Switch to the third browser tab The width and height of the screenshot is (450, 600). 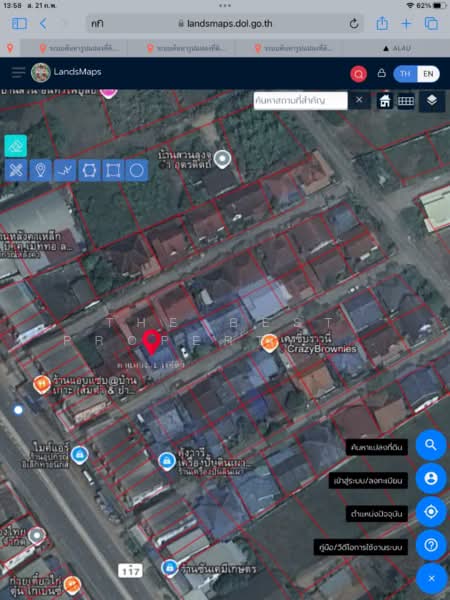(182, 48)
